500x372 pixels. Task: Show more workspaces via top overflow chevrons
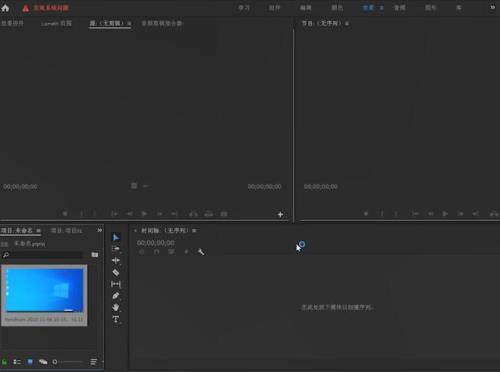pos(493,7)
